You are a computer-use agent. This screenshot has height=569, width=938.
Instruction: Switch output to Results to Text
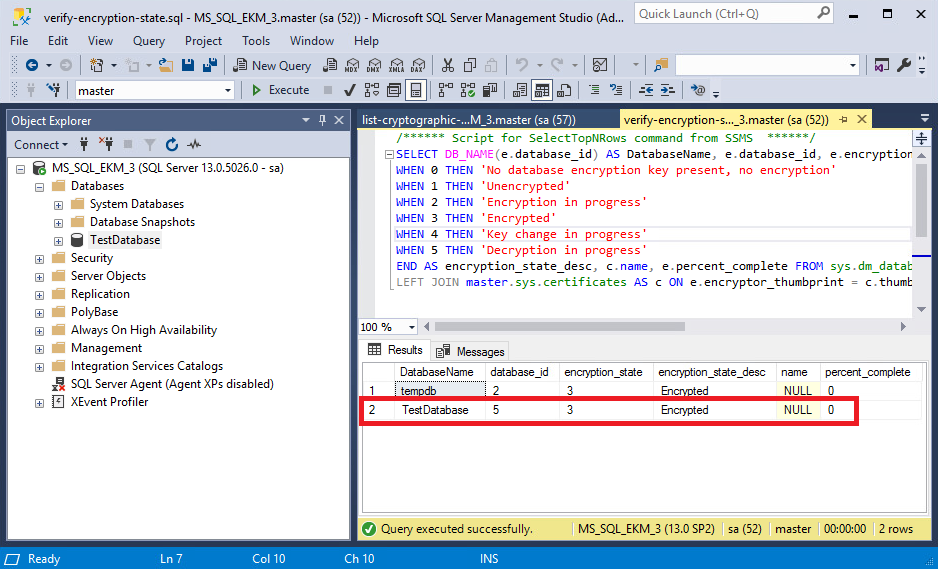point(520,90)
